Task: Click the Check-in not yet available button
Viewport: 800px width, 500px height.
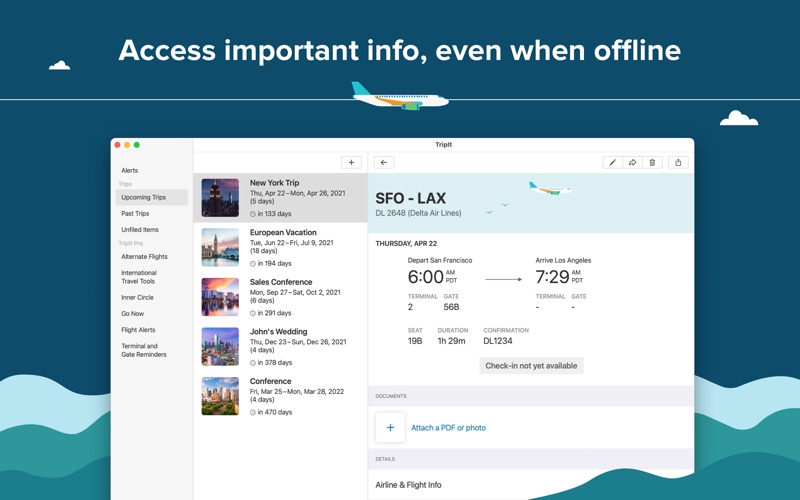Action: pos(531,366)
